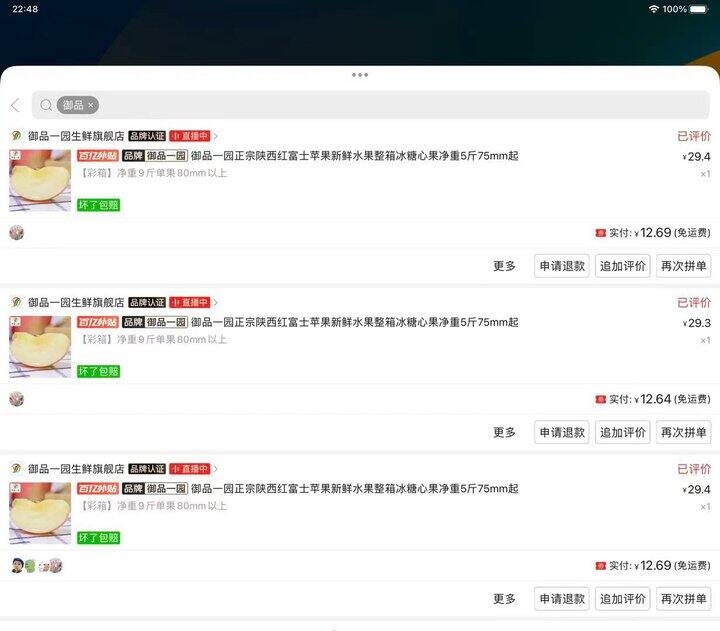Tap the 坏了包赔 tag on second order

(x=99, y=371)
